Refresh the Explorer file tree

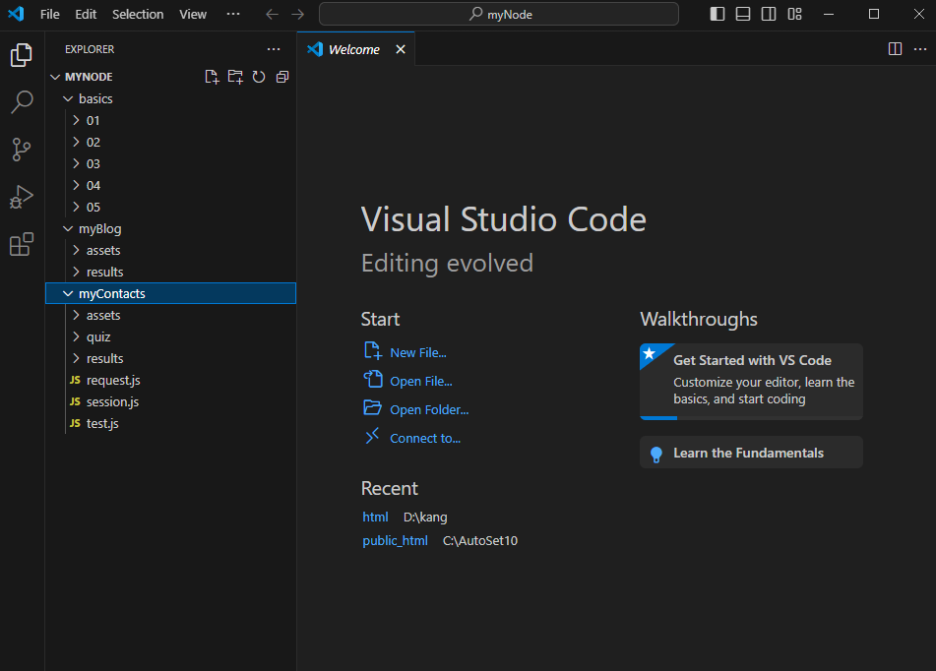point(258,77)
